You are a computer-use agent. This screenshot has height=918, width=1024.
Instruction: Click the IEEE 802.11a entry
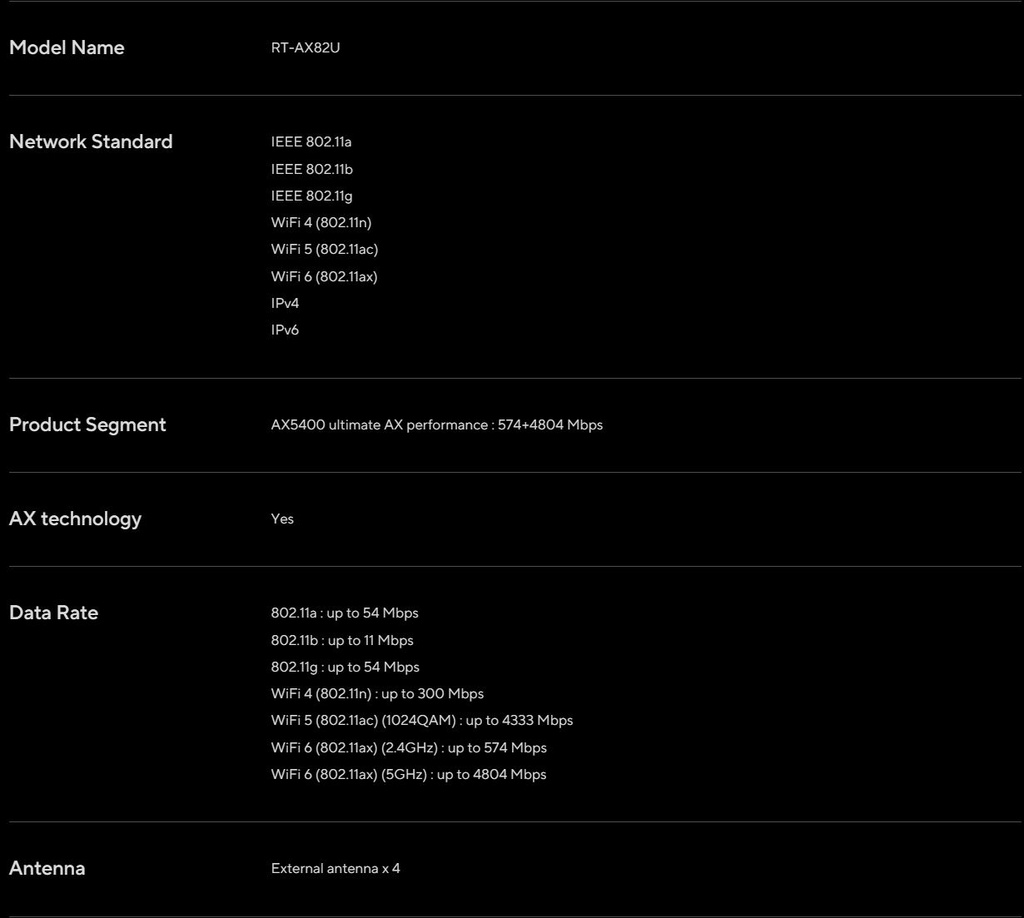pyautogui.click(x=311, y=142)
